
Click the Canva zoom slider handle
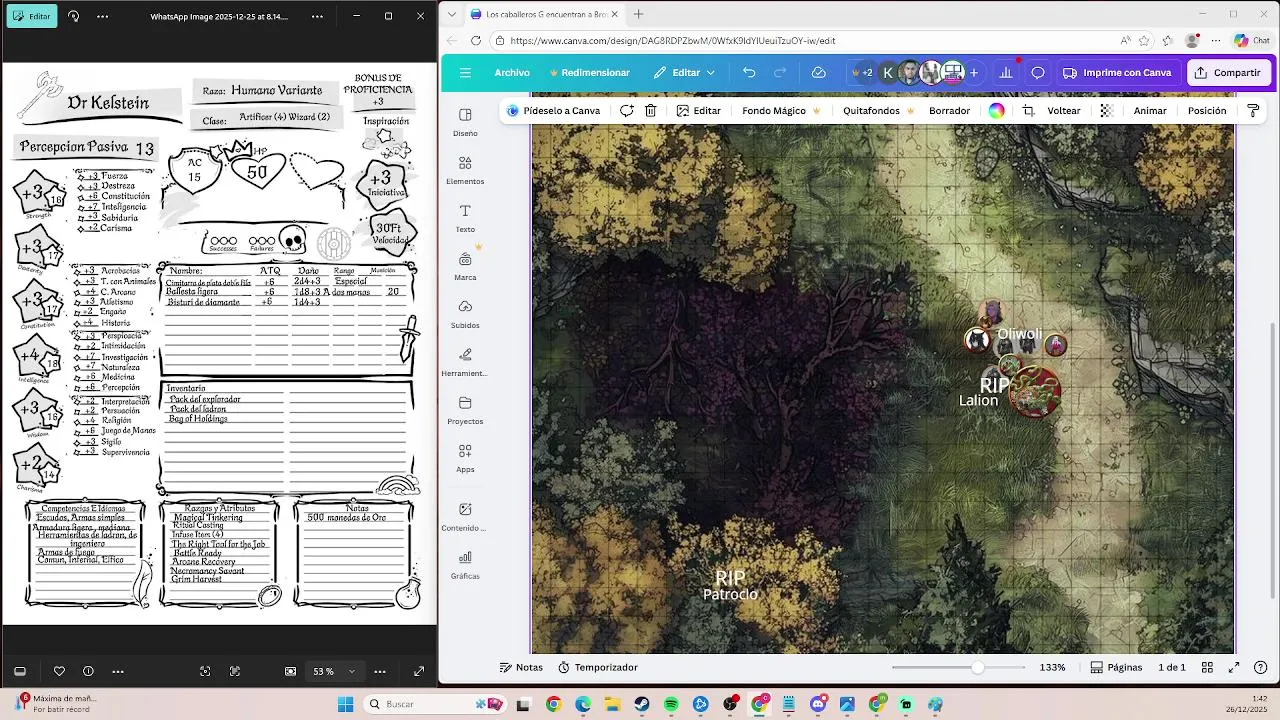click(977, 667)
